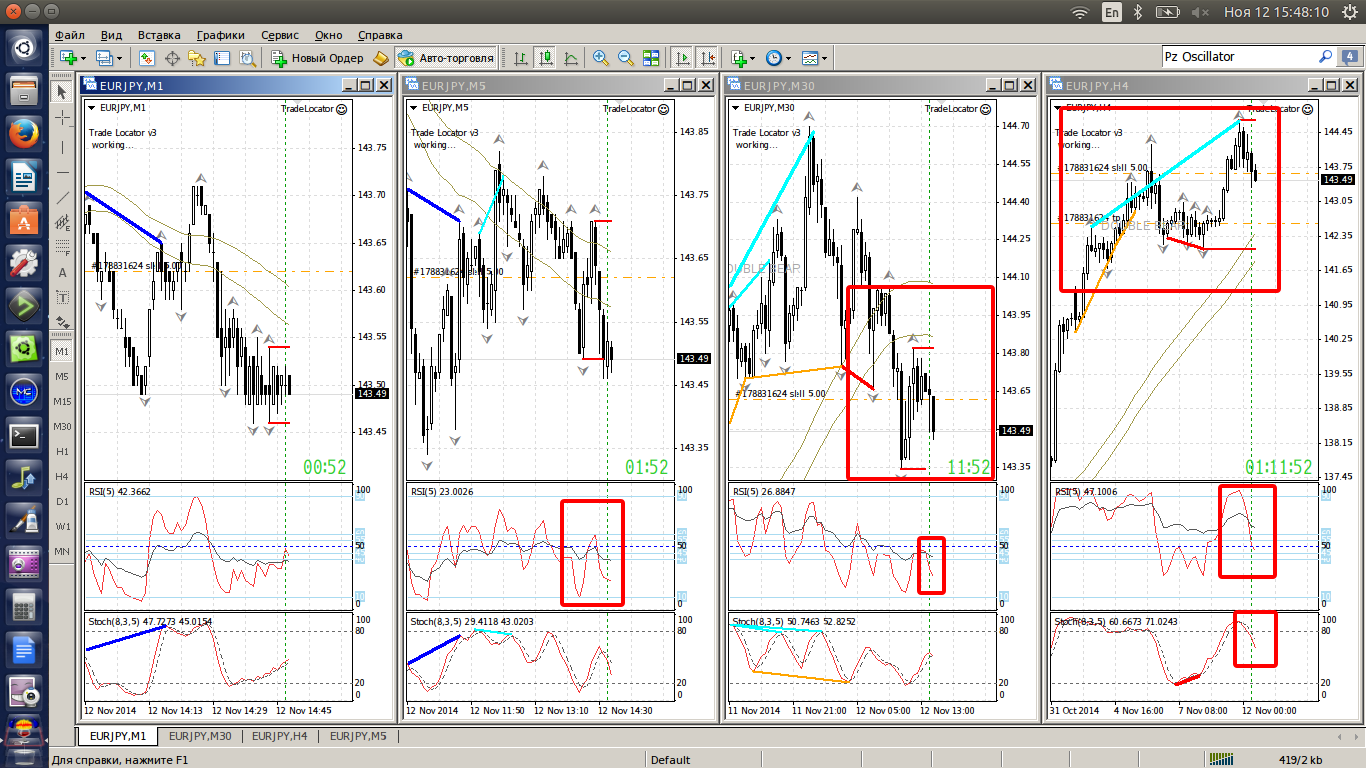
Task: Click the triangle beside EURJPY,M5 chart label
Action: click(414, 107)
